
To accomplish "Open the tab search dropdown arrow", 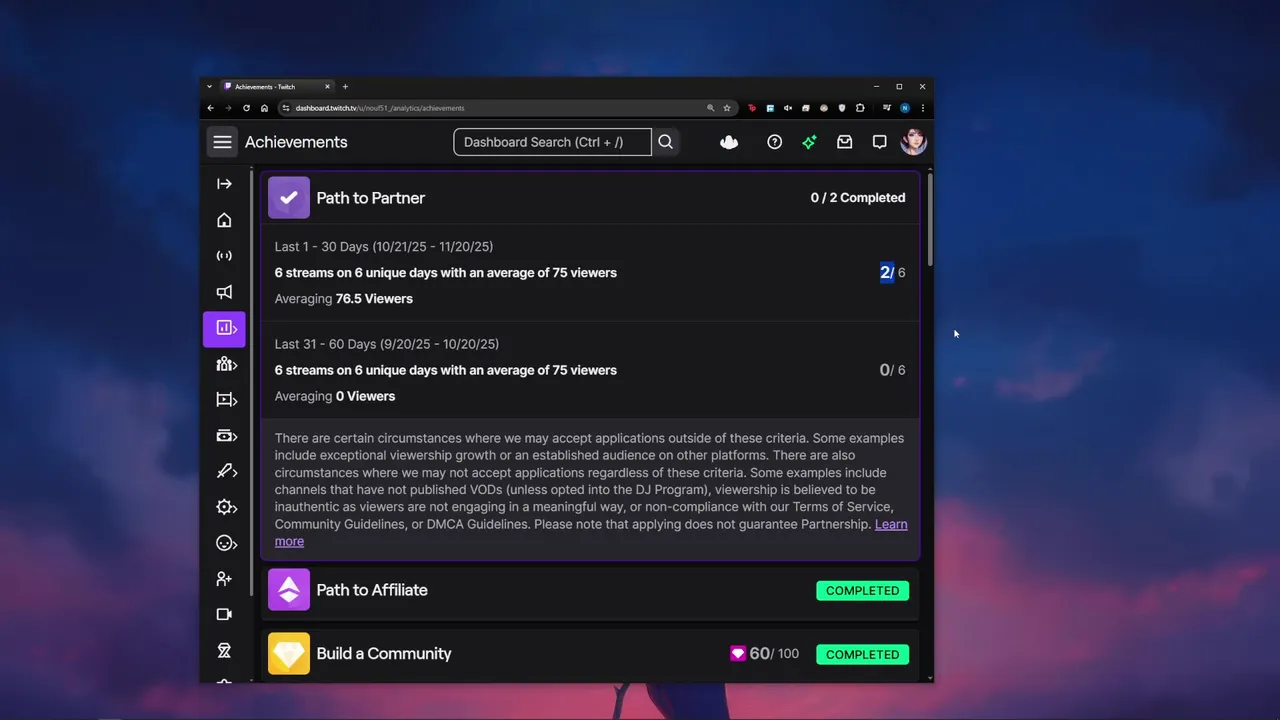I will [x=210, y=87].
